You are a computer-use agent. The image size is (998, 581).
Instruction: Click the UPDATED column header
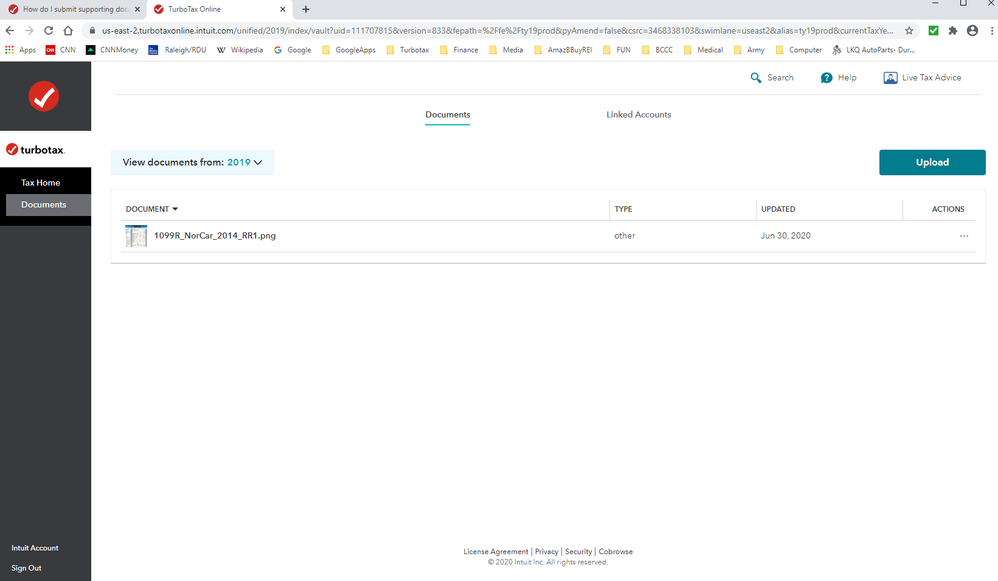778,209
